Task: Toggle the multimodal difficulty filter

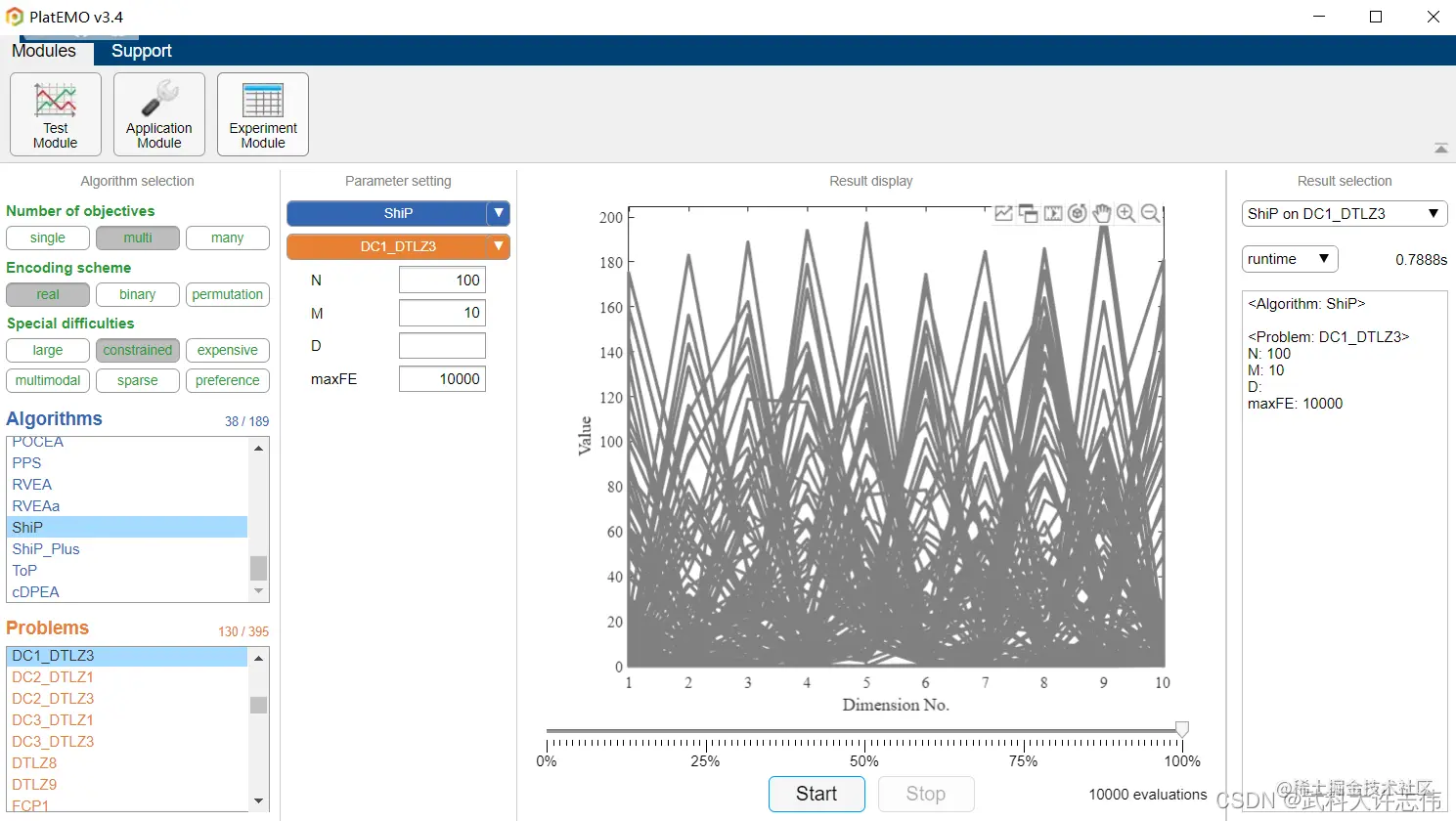Action: point(48,380)
